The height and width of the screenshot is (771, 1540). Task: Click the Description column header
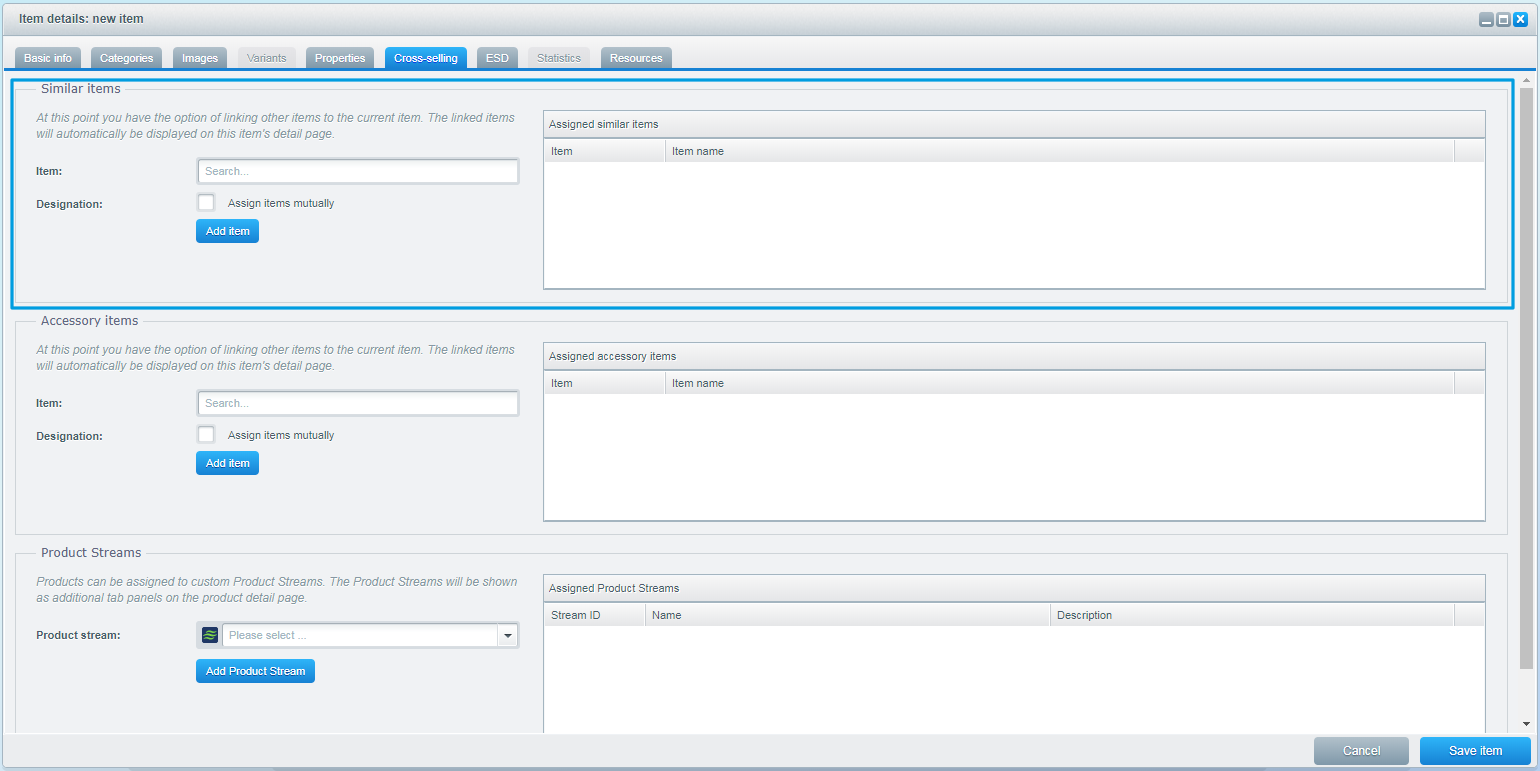point(1253,615)
